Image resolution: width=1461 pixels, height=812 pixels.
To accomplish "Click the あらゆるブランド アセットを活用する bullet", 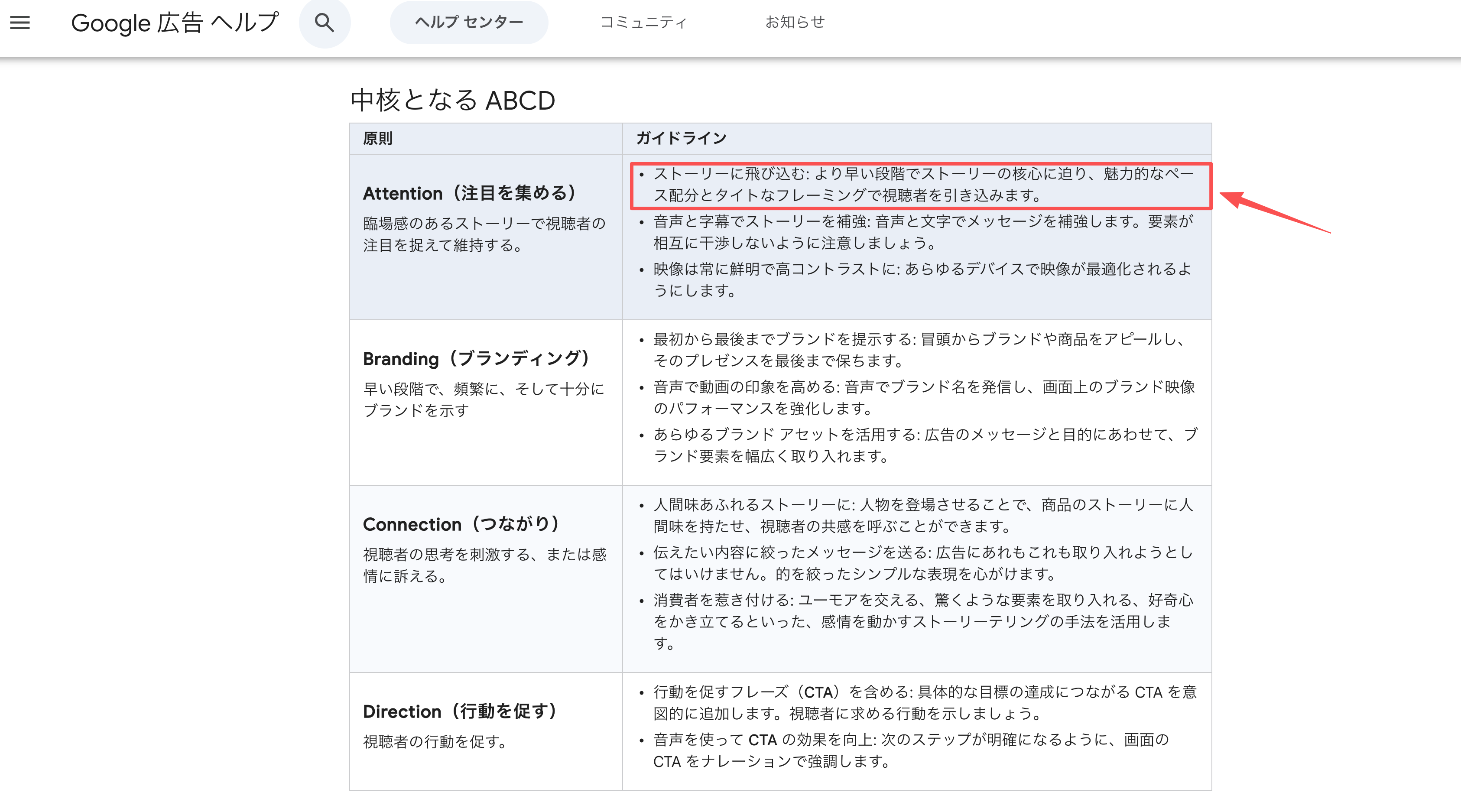I will 925,445.
